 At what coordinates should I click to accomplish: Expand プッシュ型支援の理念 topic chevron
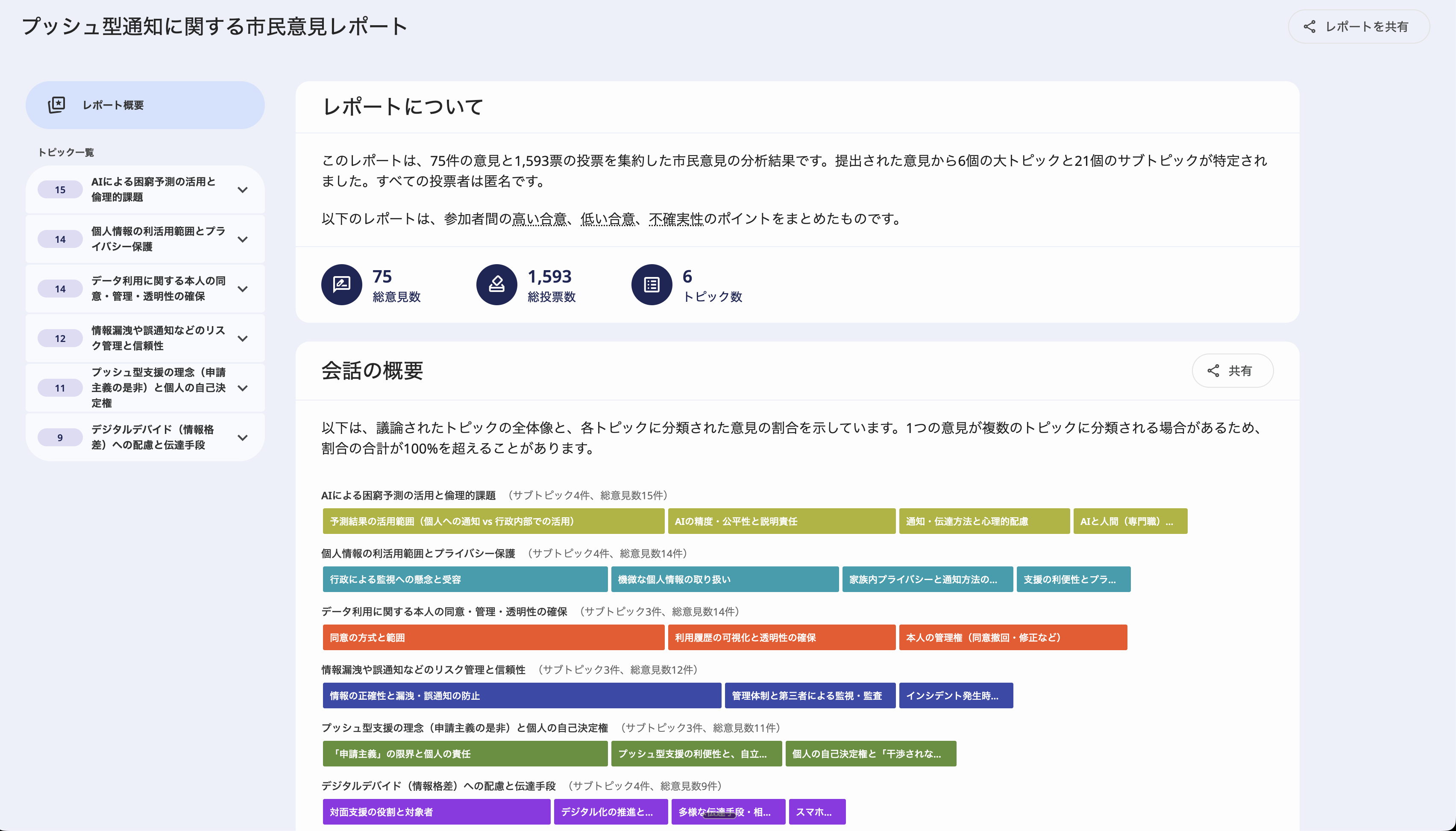[x=243, y=388]
